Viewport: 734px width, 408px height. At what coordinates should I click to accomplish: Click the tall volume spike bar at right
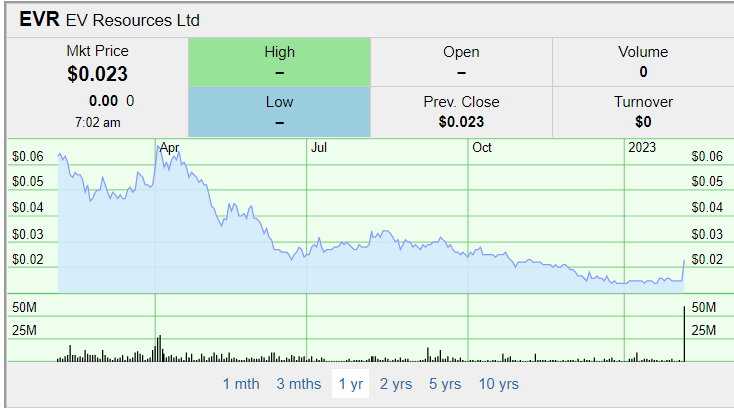(684, 333)
